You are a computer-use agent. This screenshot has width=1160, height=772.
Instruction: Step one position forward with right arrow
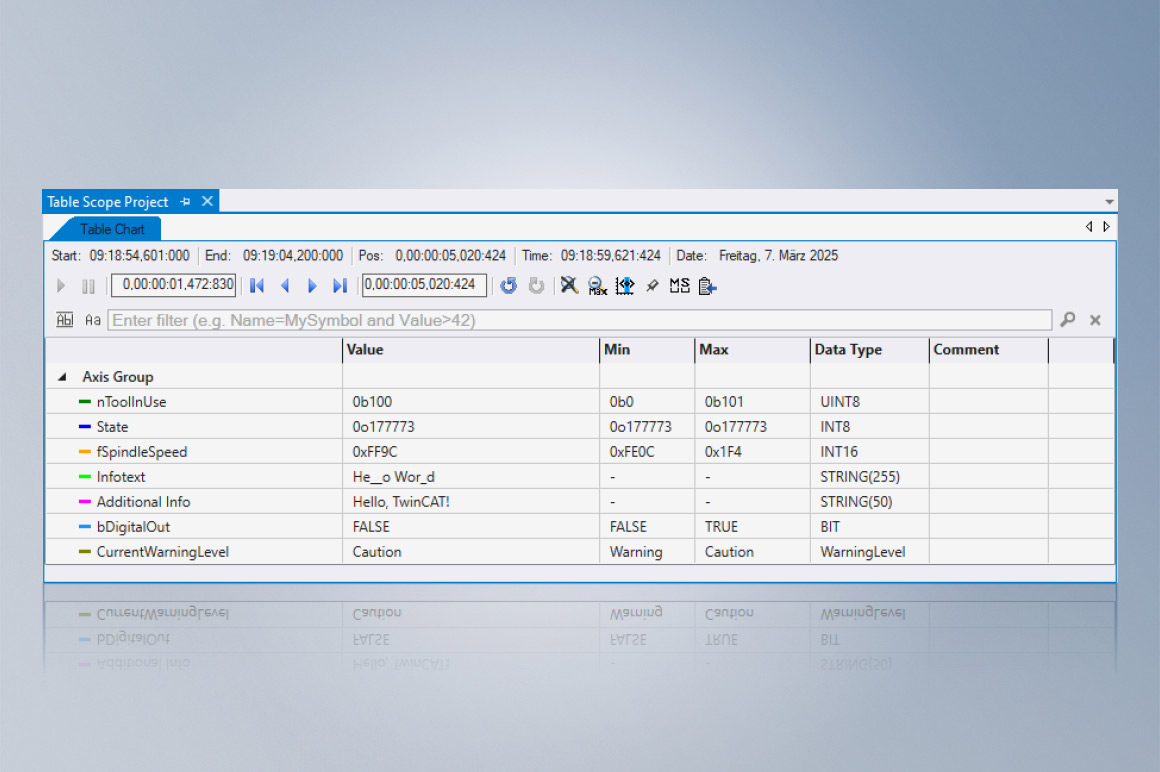pyautogui.click(x=312, y=286)
